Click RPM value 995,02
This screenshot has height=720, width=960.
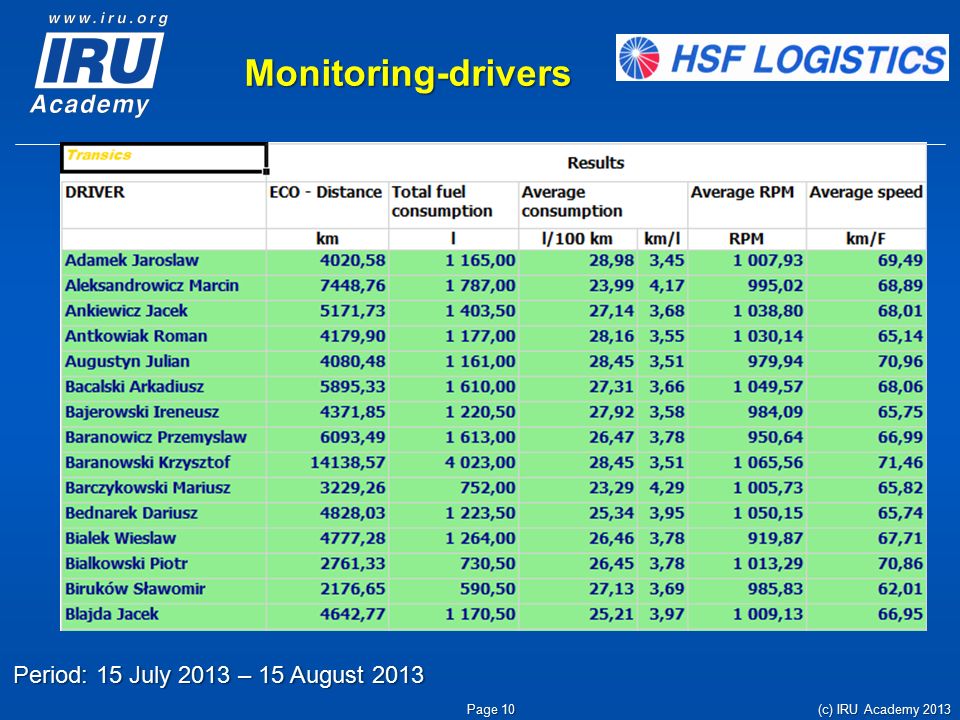[x=775, y=285]
